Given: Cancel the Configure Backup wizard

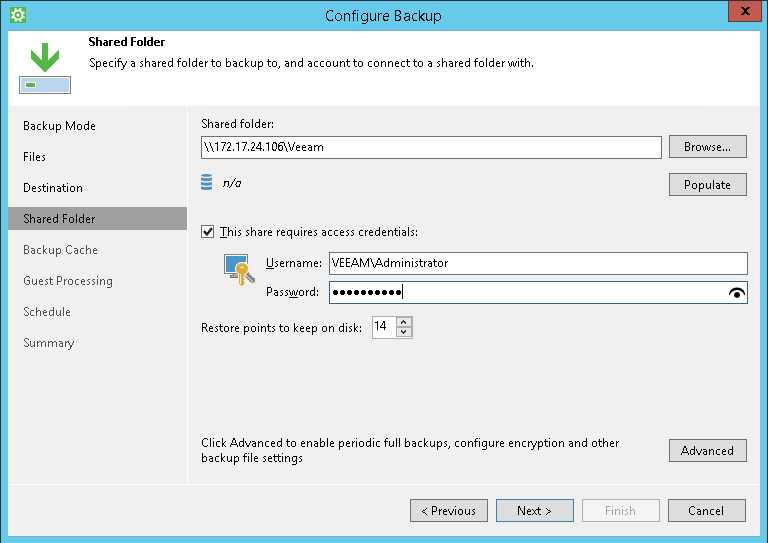Looking at the screenshot, I should 706,511.
